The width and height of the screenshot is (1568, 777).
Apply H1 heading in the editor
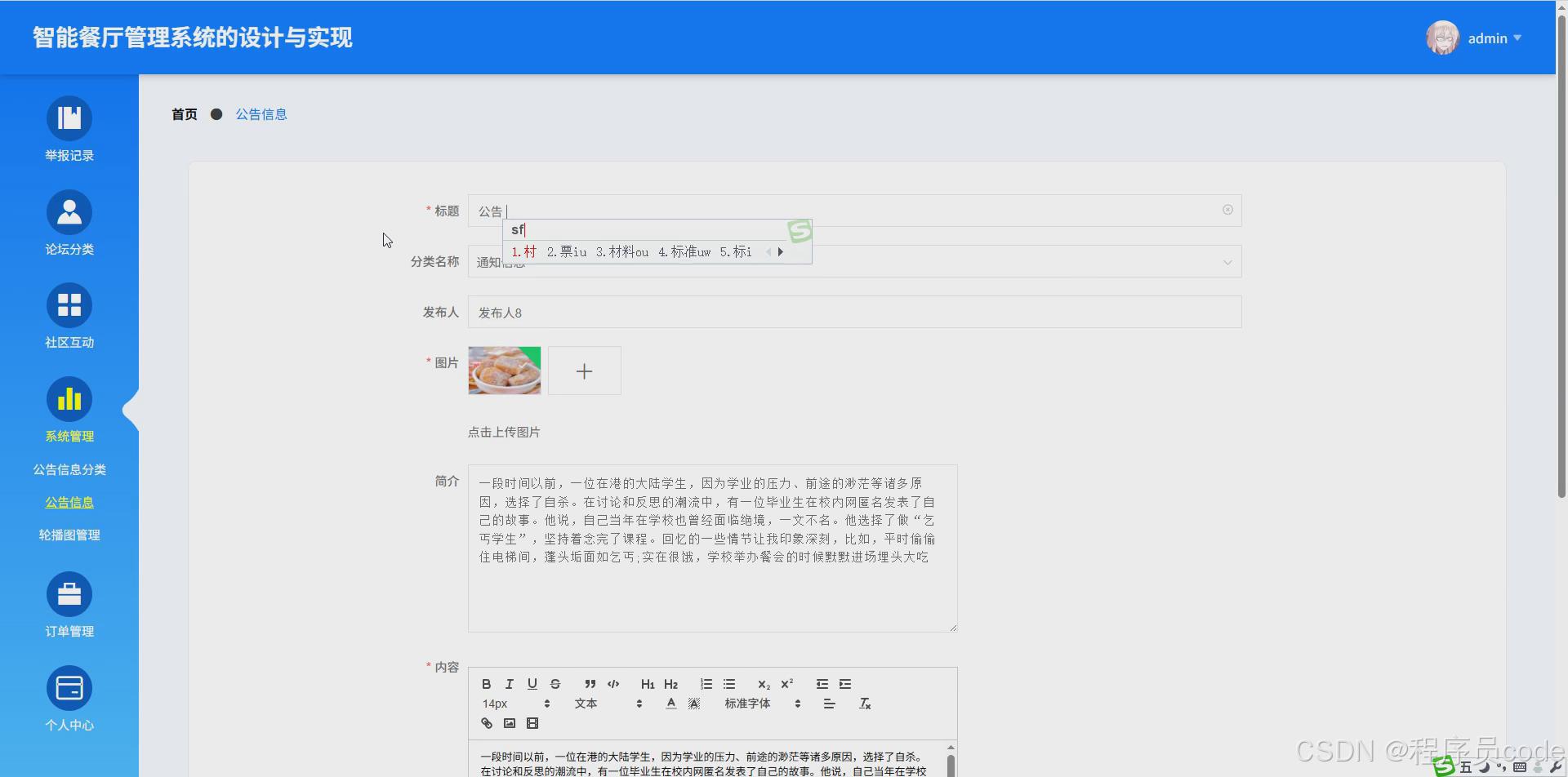point(648,684)
